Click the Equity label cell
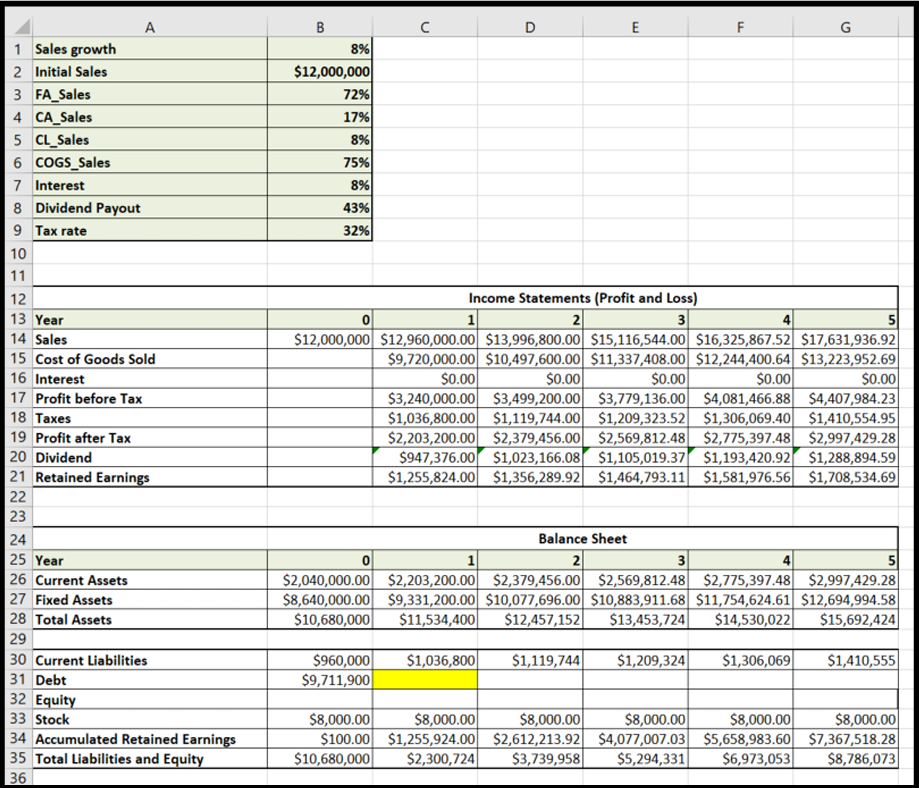This screenshot has height=788, width=919. click(150, 699)
